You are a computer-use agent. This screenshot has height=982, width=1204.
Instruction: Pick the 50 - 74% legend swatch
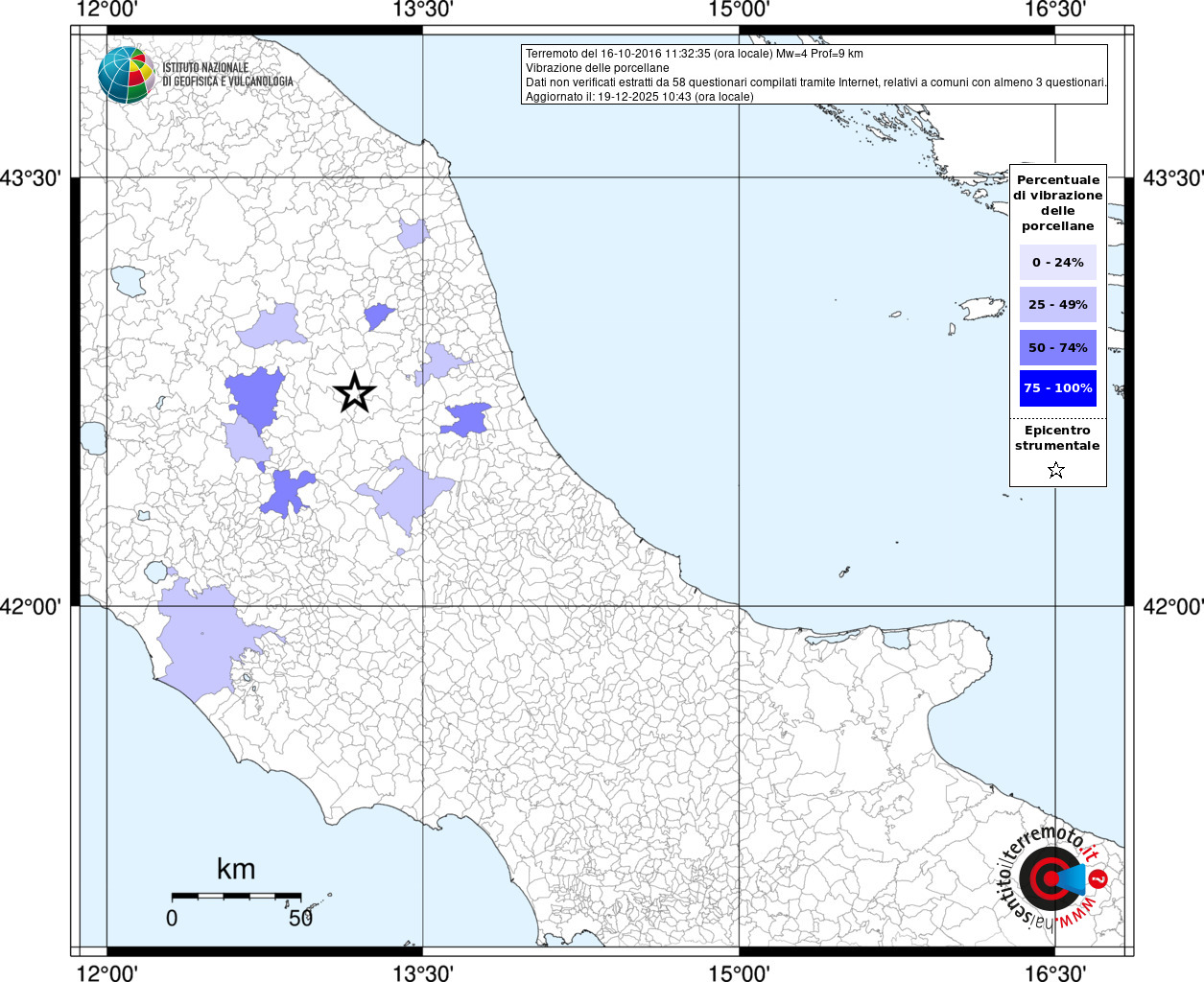point(1057,347)
